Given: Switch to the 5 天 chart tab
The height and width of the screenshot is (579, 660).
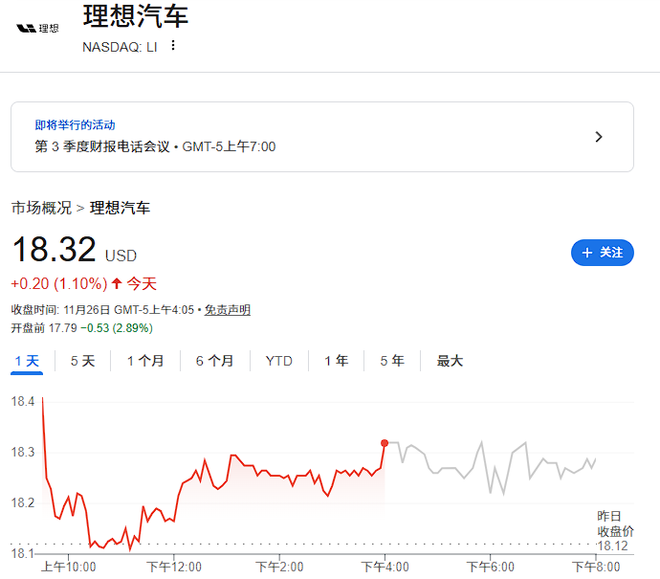Looking at the screenshot, I should pos(82,361).
